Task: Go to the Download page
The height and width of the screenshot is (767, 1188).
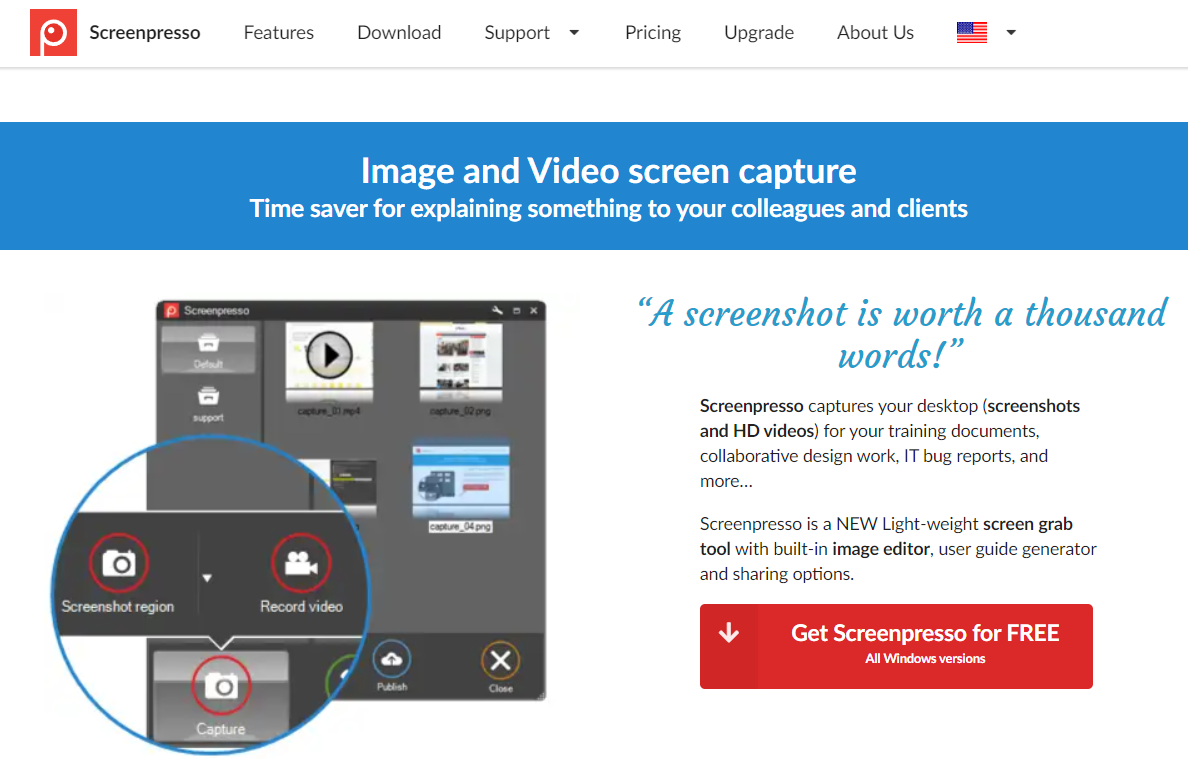Action: 399,33
